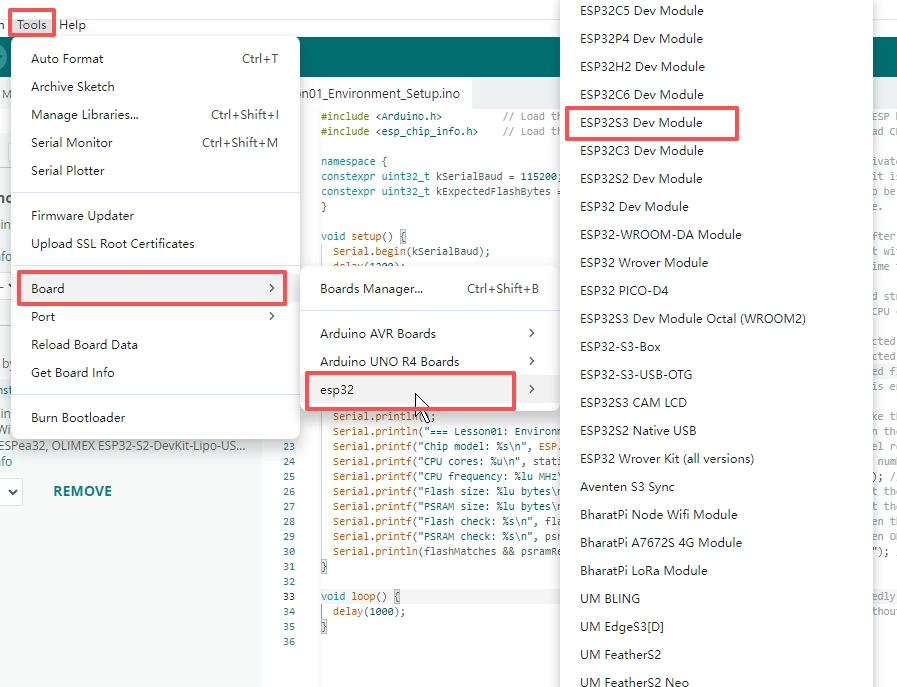Switch to Lesson01_Environment_Setup.ino tab
897x687 pixels.
(x=380, y=93)
